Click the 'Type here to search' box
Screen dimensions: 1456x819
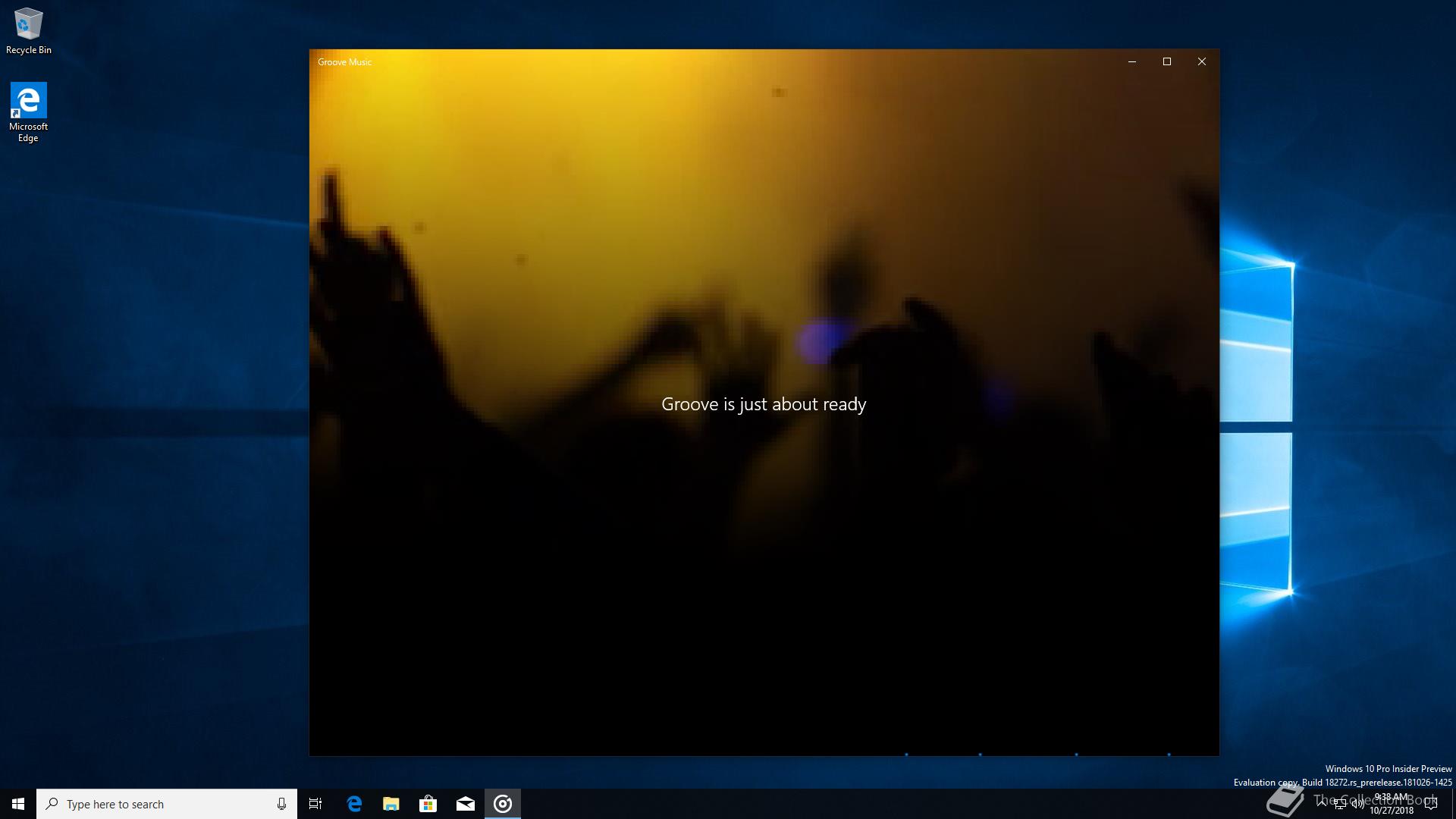tap(167, 804)
